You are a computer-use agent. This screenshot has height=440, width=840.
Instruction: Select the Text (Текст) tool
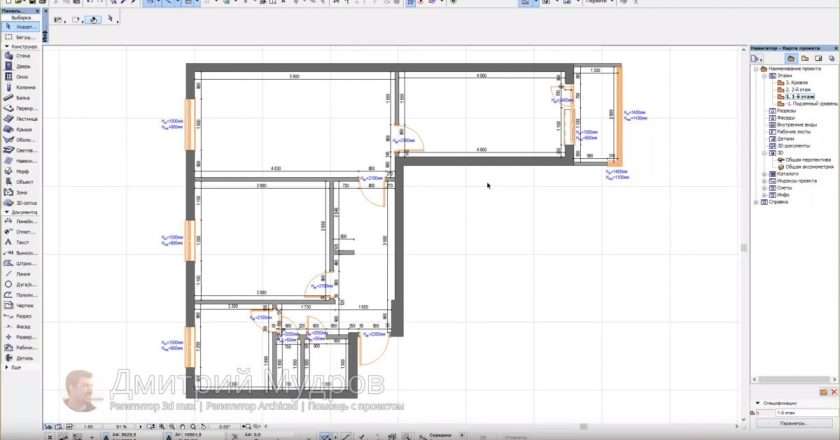tap(20, 242)
